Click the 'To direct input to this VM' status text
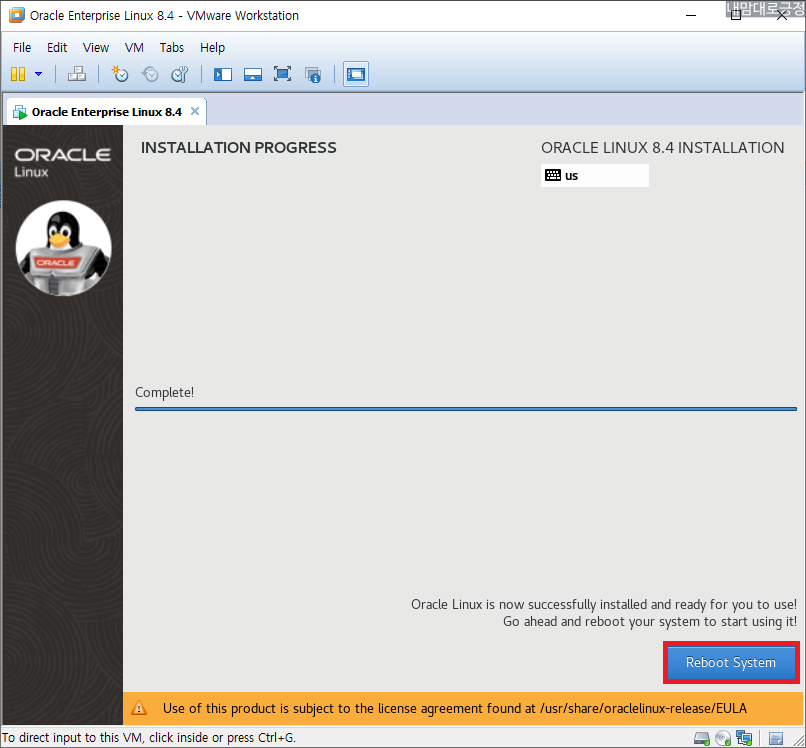 pyautogui.click(x=149, y=737)
